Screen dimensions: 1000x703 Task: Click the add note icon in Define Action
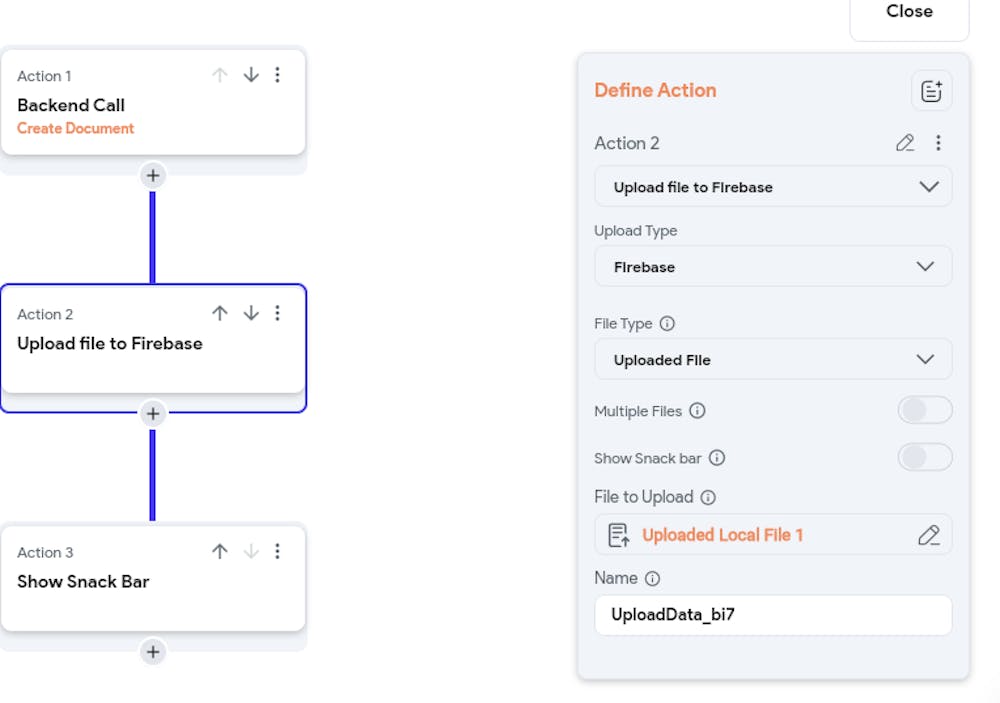click(931, 91)
